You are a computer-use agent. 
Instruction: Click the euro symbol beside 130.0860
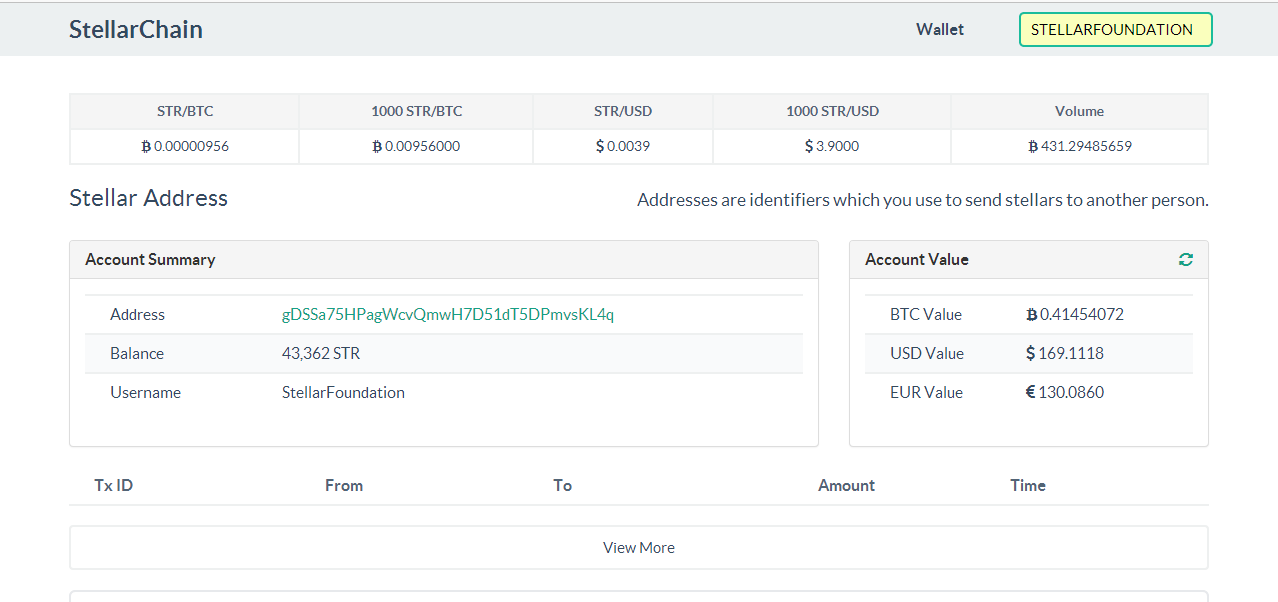(x=1030, y=393)
